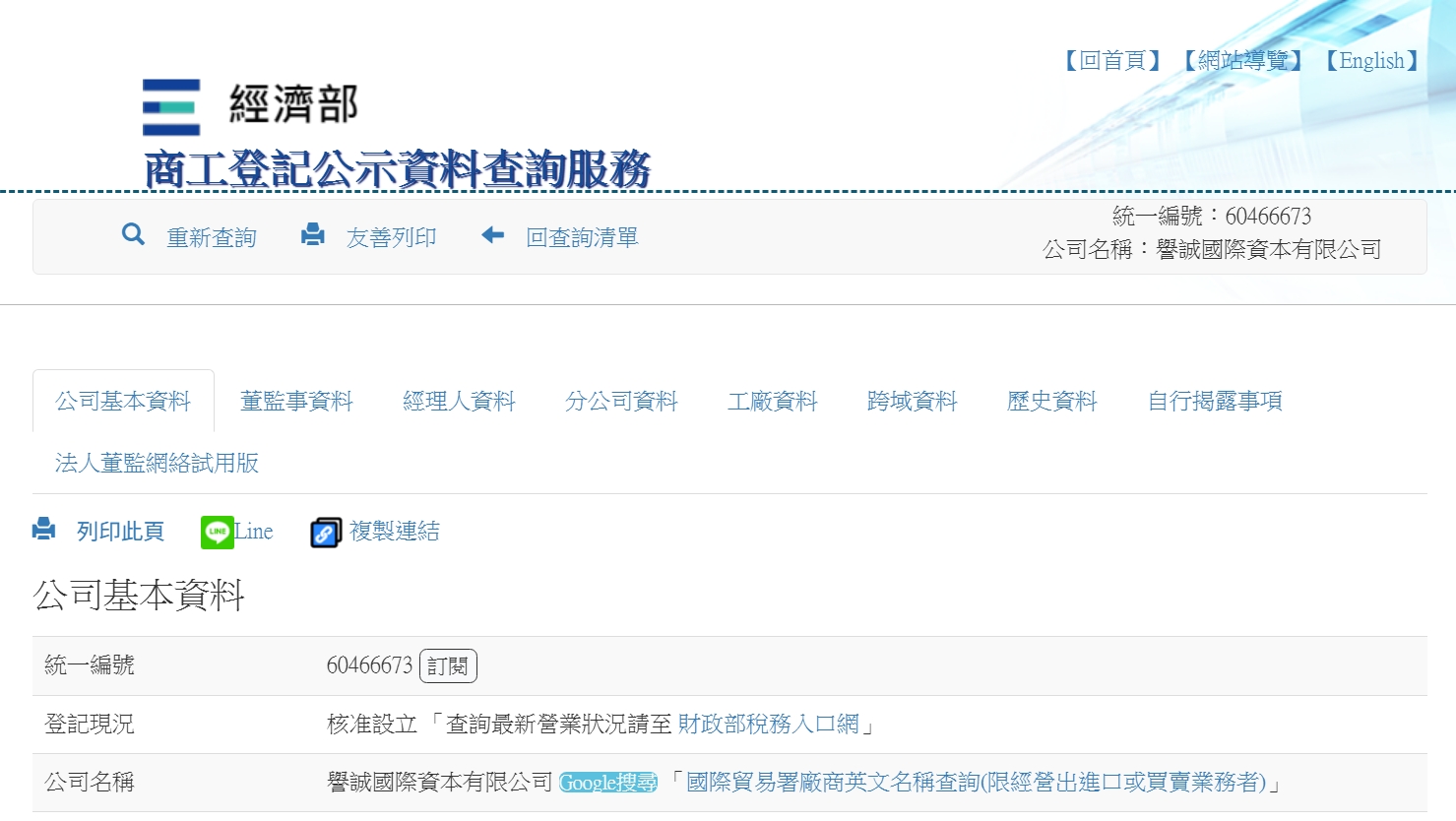The image size is (1456, 821).
Task: Click the Google搜尋 badge
Action: coord(607,783)
